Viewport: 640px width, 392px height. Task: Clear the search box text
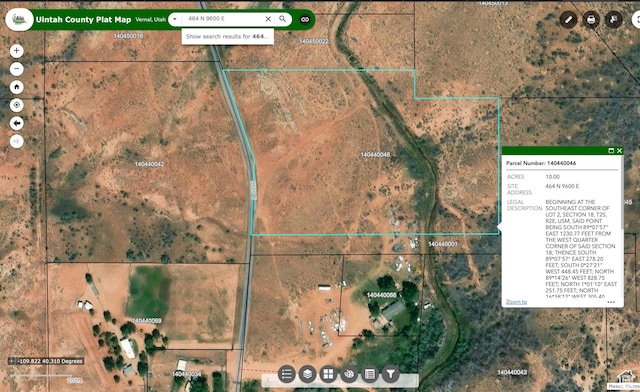pyautogui.click(x=268, y=19)
